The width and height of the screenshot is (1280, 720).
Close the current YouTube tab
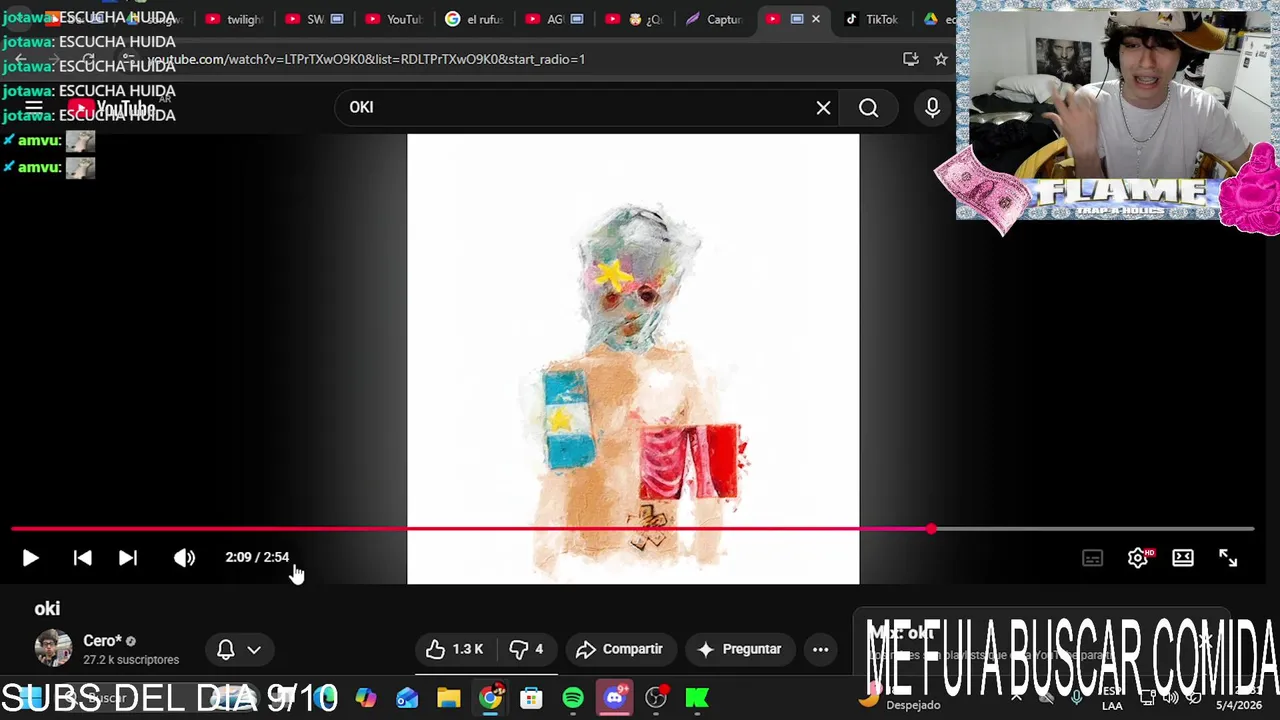click(x=816, y=19)
